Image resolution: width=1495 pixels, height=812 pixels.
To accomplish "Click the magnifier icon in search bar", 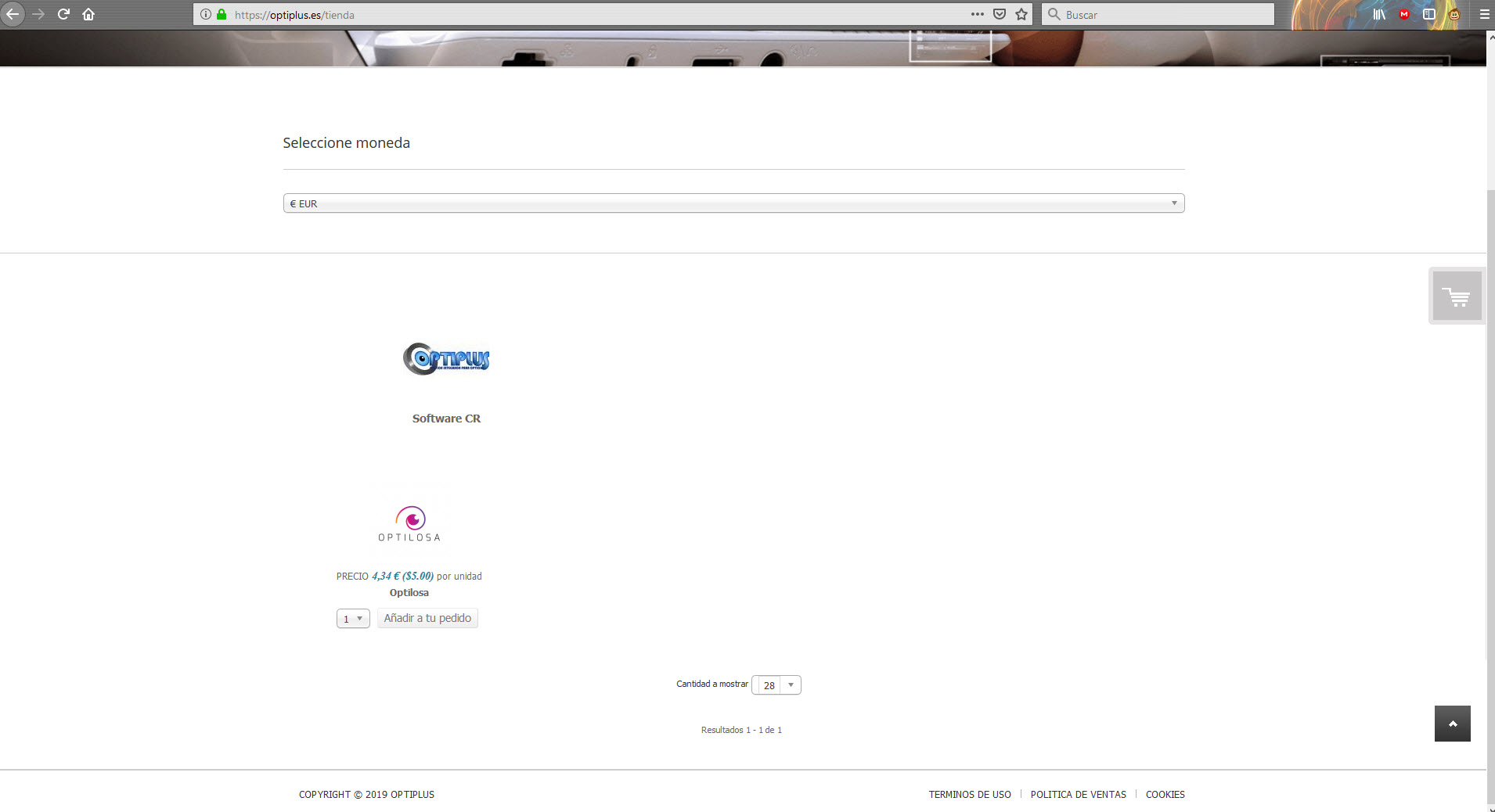I will click(1054, 14).
